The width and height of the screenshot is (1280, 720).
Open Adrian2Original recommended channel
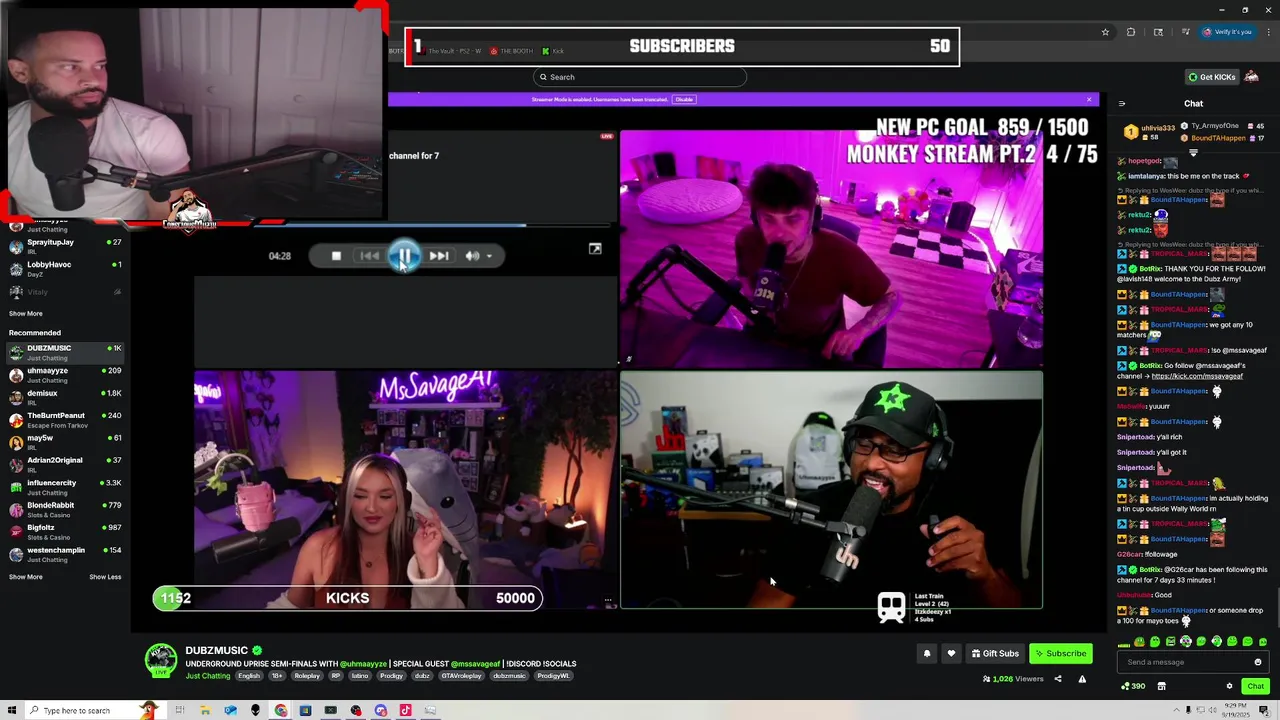click(x=65, y=464)
